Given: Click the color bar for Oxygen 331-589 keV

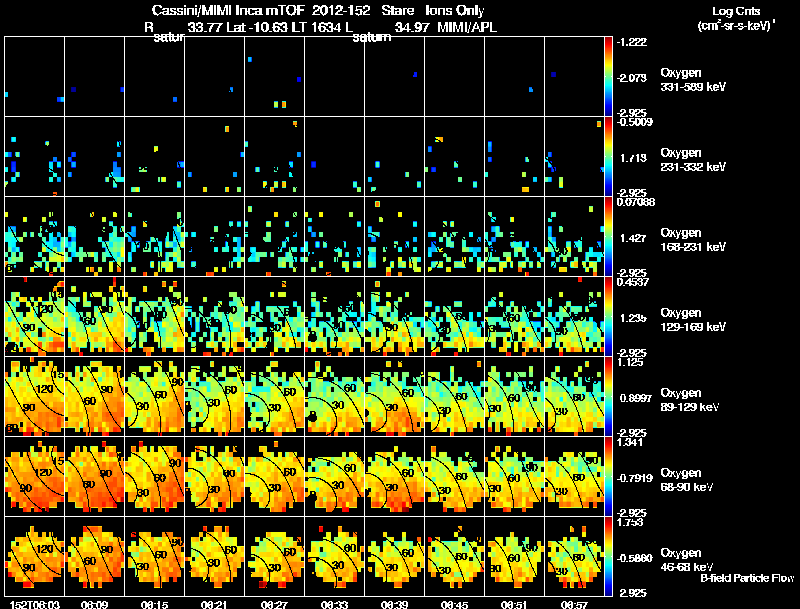Looking at the screenshot, I should [x=608, y=77].
